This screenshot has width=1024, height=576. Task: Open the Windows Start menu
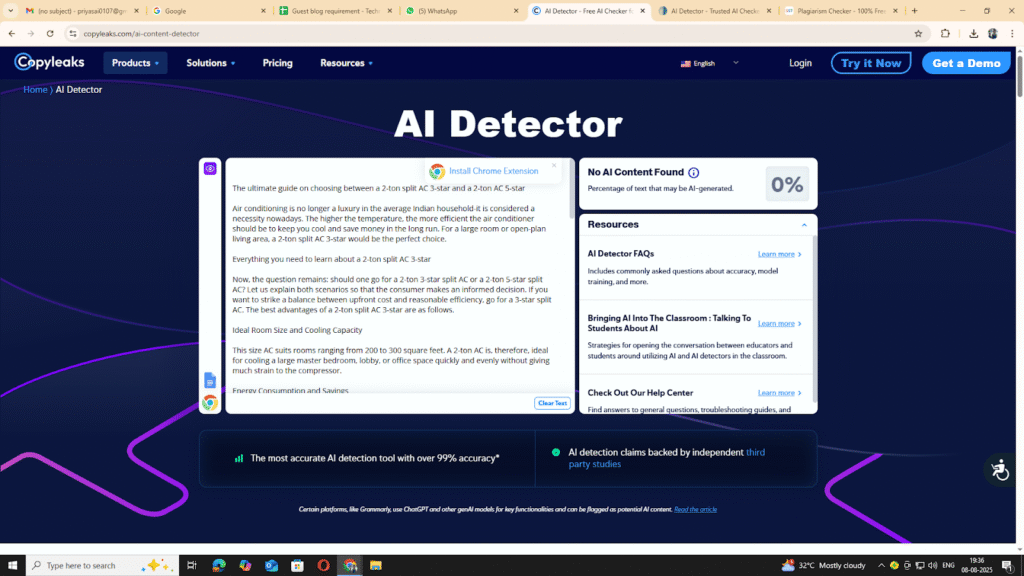point(12,566)
